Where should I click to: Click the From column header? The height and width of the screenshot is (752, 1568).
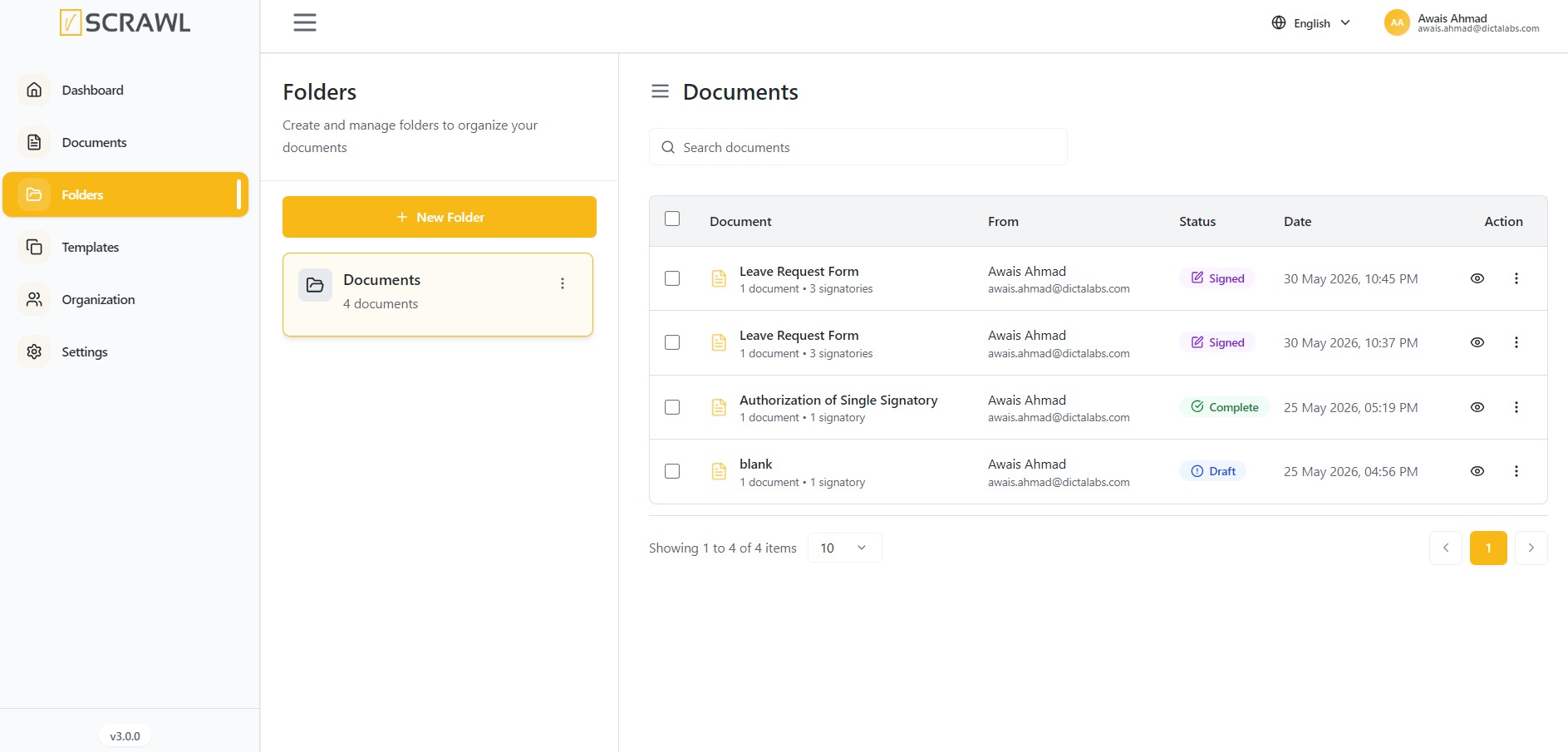(1003, 221)
